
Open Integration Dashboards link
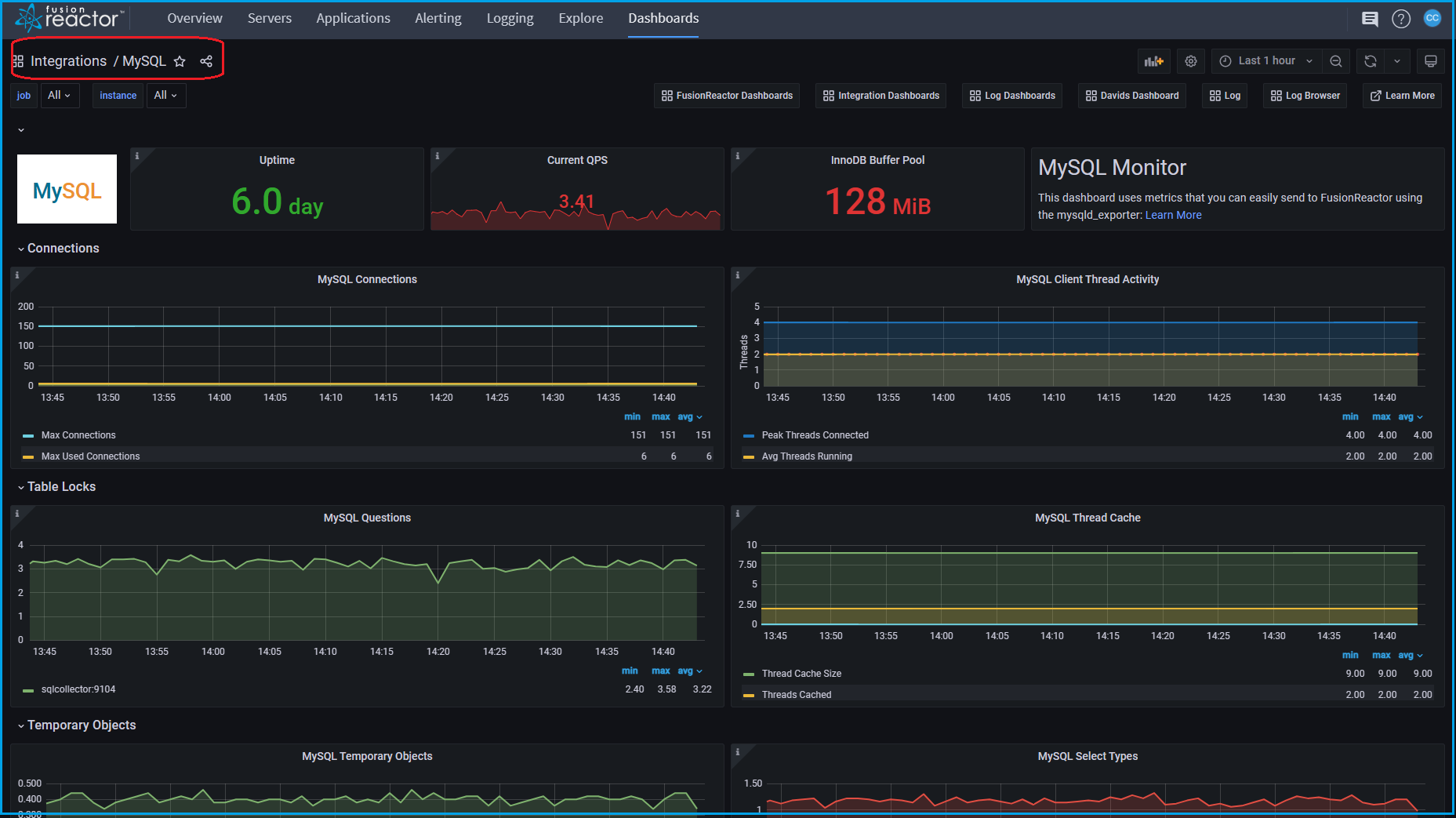[x=881, y=96]
